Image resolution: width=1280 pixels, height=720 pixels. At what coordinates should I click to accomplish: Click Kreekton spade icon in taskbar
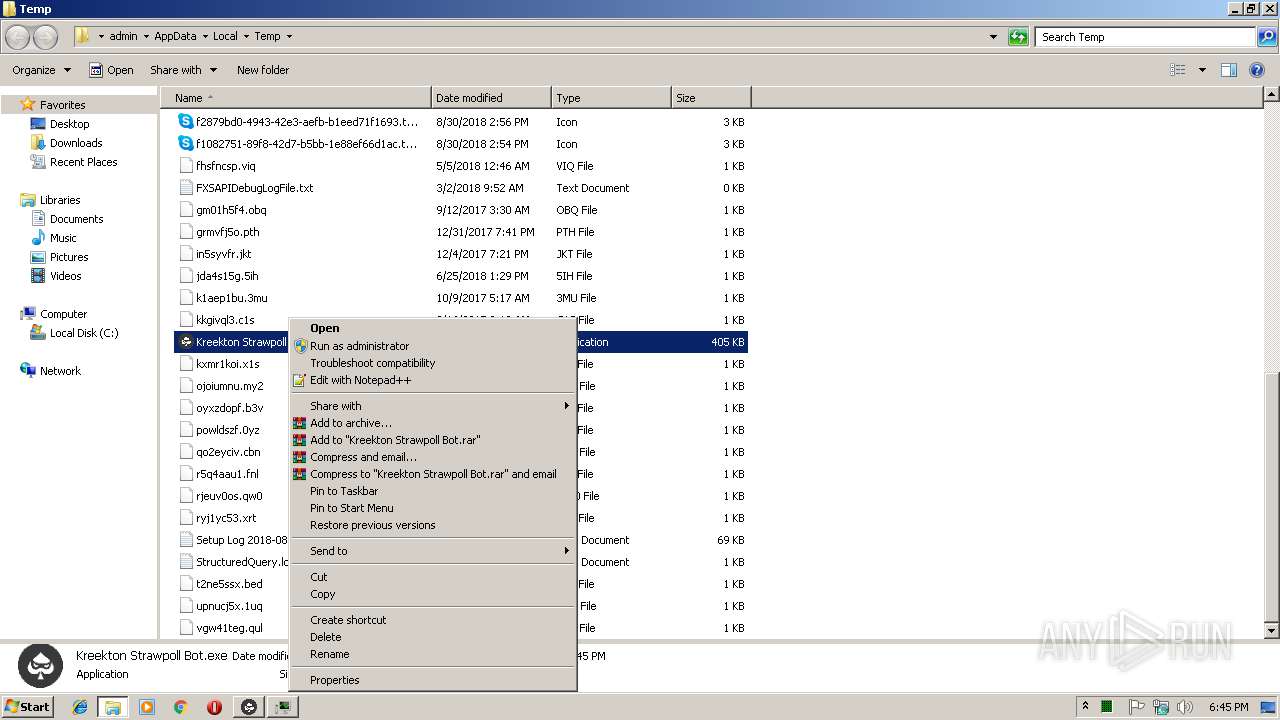249,707
